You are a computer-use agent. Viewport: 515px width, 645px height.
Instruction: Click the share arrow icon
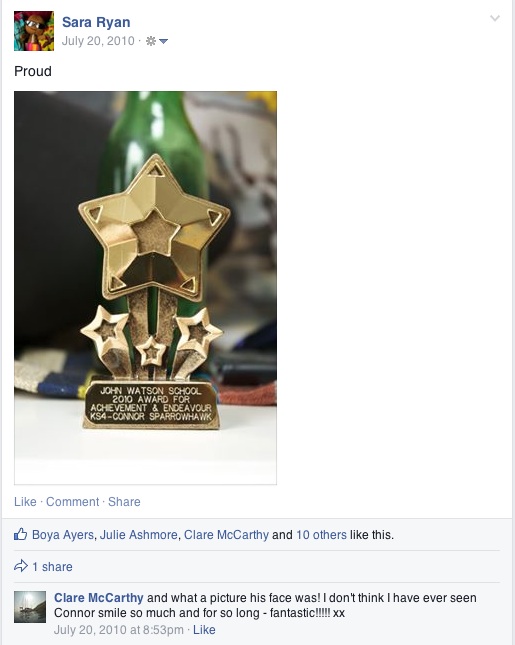click(x=21, y=566)
